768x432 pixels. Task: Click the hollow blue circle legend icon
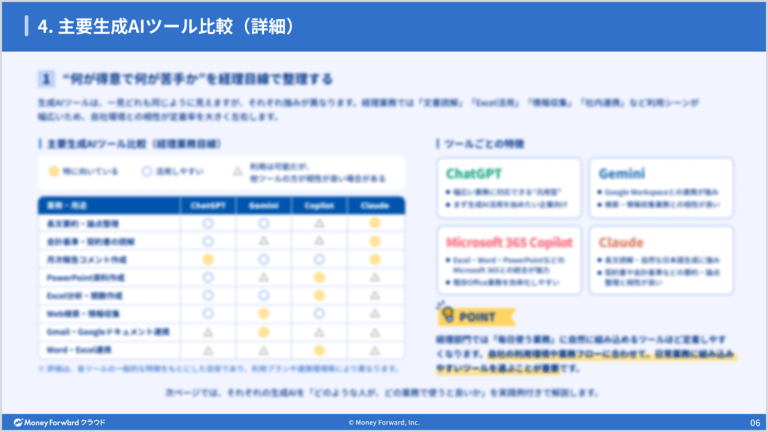pos(146,171)
